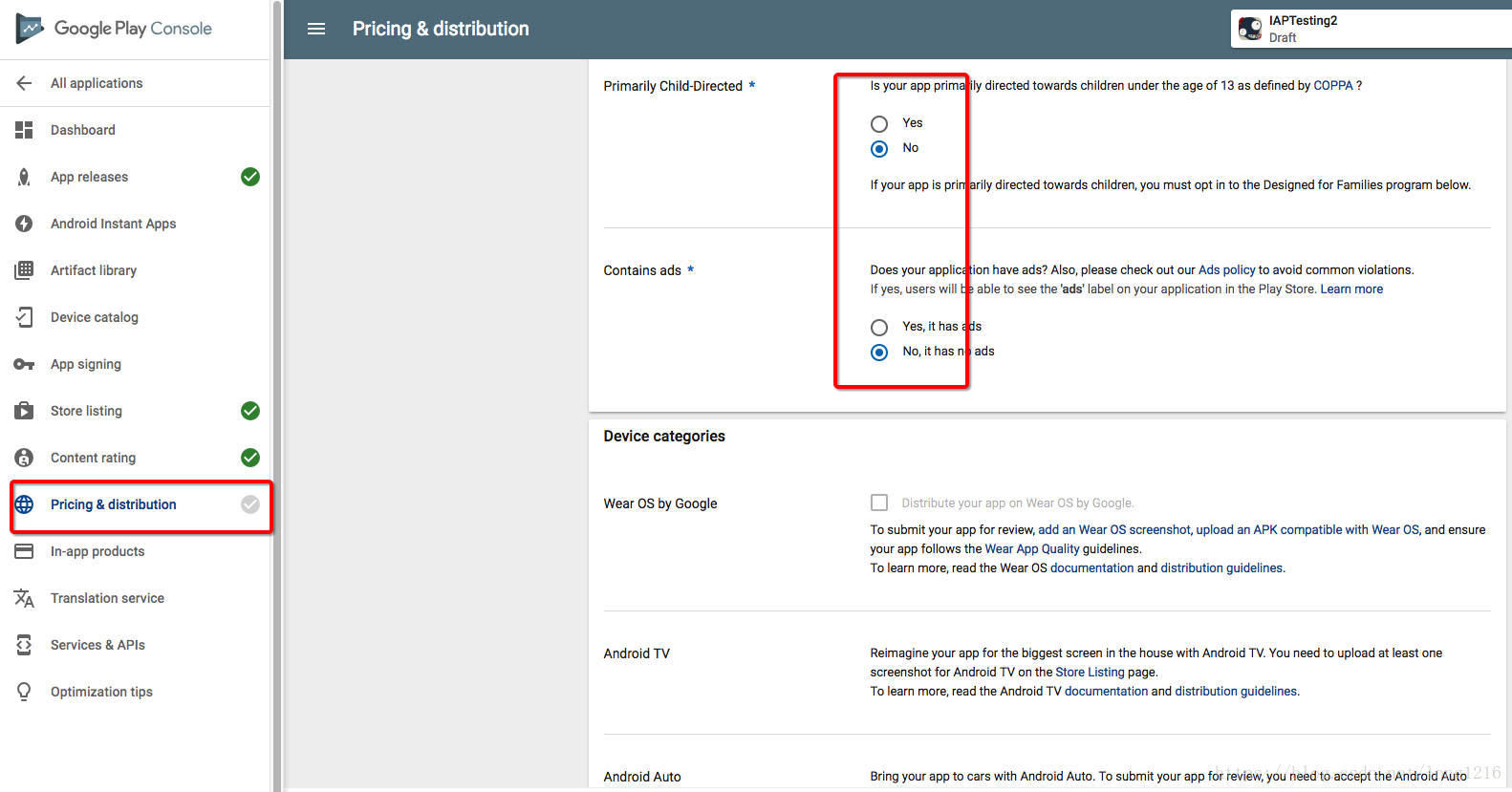Click the sidebar vertical scrollbar
The image size is (1512, 792).
277,396
